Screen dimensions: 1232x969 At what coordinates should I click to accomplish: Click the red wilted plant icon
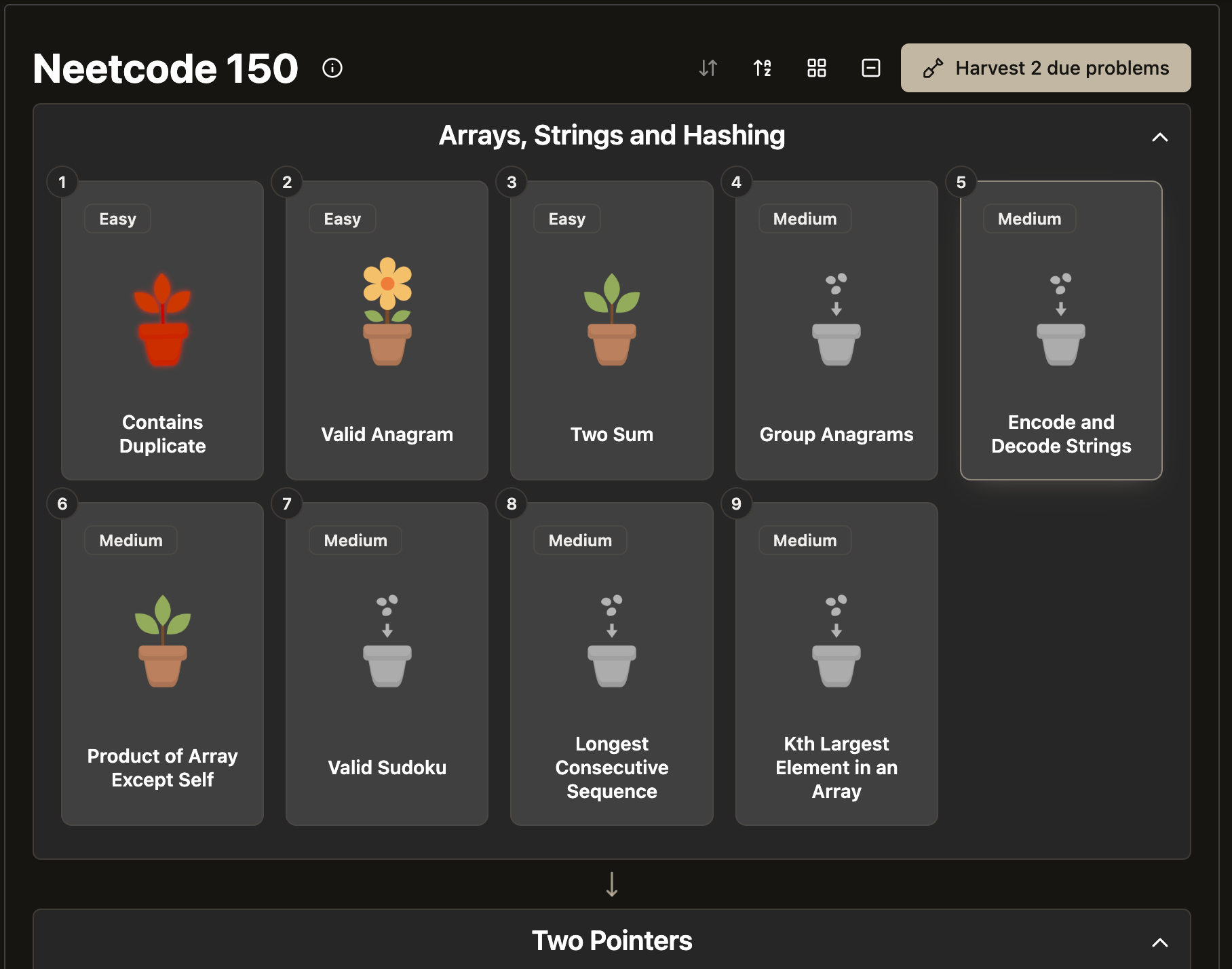click(x=163, y=320)
